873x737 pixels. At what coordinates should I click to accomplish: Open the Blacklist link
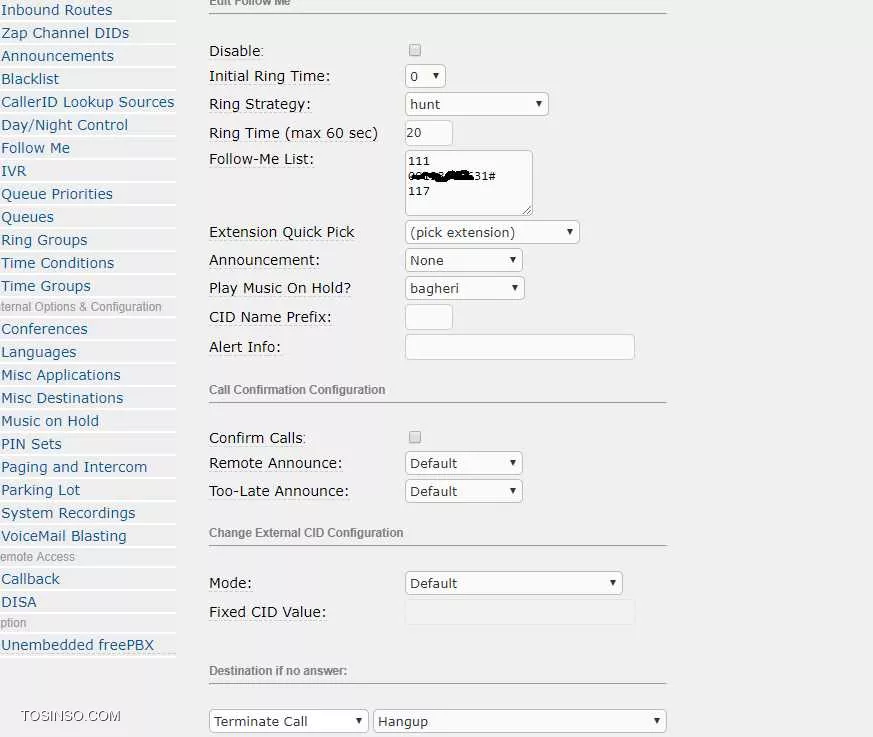30,79
